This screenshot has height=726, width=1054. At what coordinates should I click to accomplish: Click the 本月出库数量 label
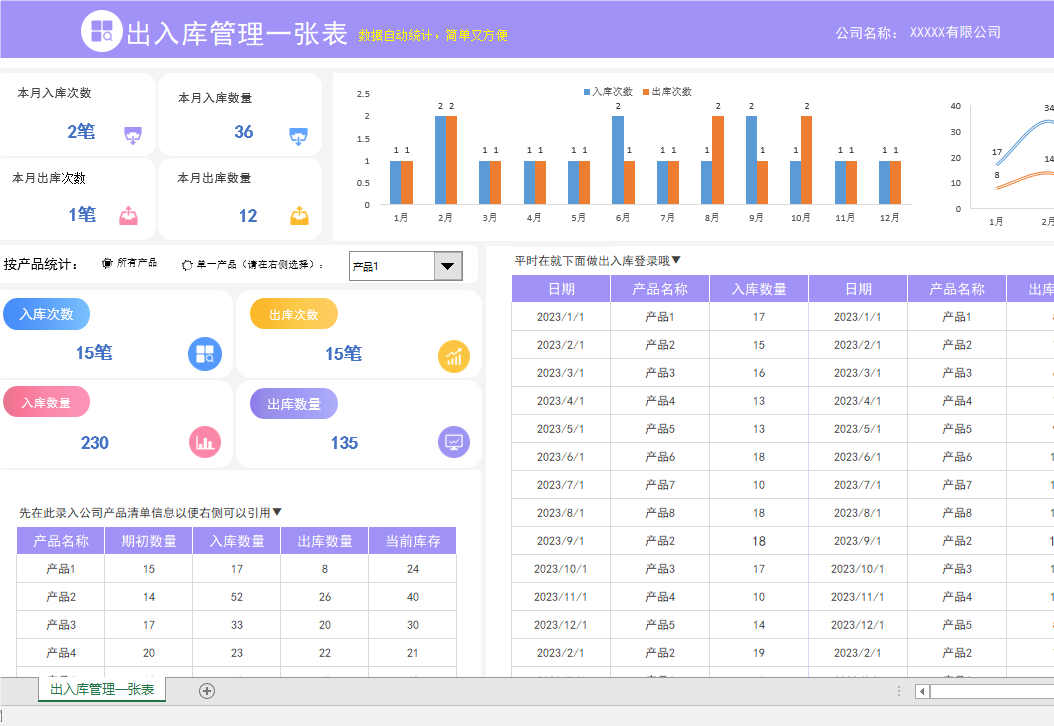214,178
